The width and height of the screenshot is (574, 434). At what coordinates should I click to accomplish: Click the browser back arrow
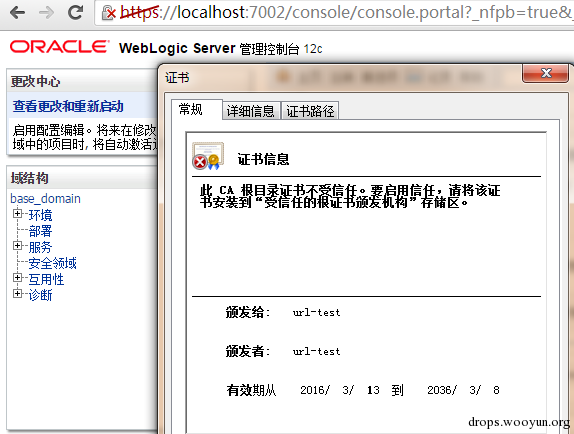[x=17, y=13]
